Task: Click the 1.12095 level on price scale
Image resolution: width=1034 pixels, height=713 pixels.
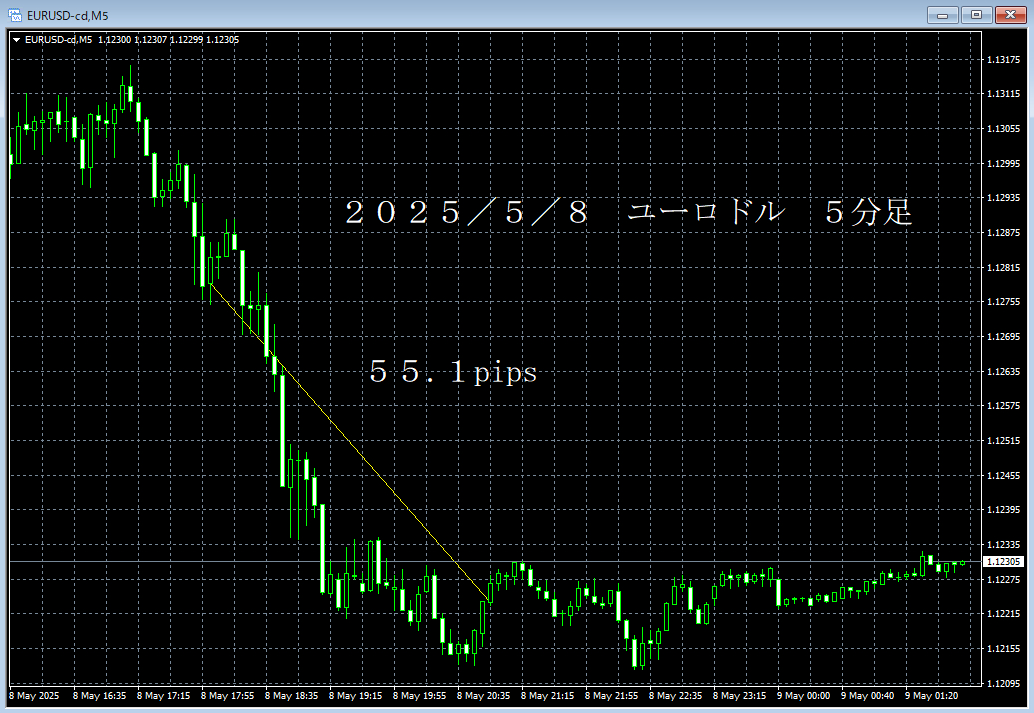Action: (1003, 684)
